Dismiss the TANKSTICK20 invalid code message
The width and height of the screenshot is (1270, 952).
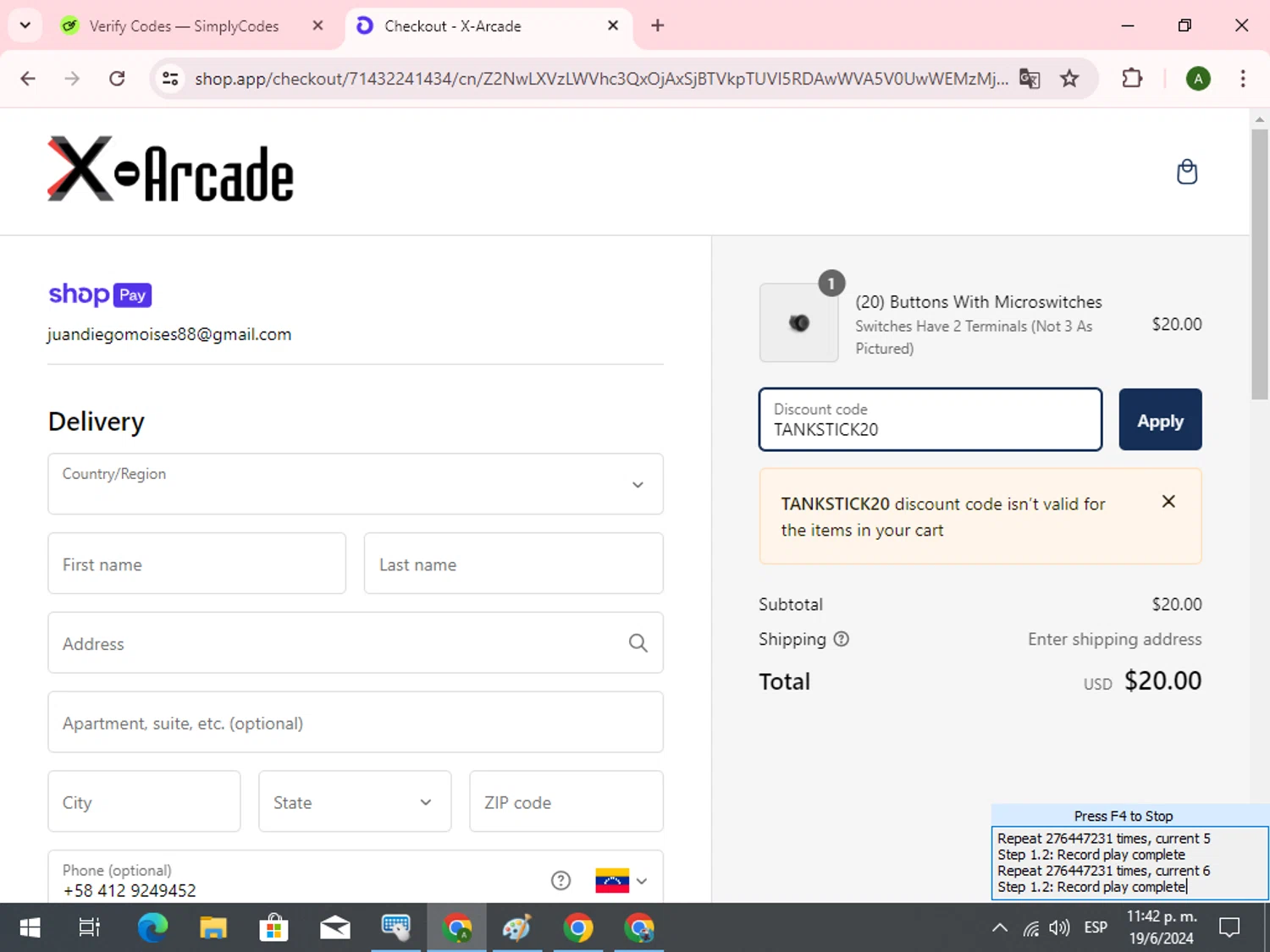[1168, 502]
